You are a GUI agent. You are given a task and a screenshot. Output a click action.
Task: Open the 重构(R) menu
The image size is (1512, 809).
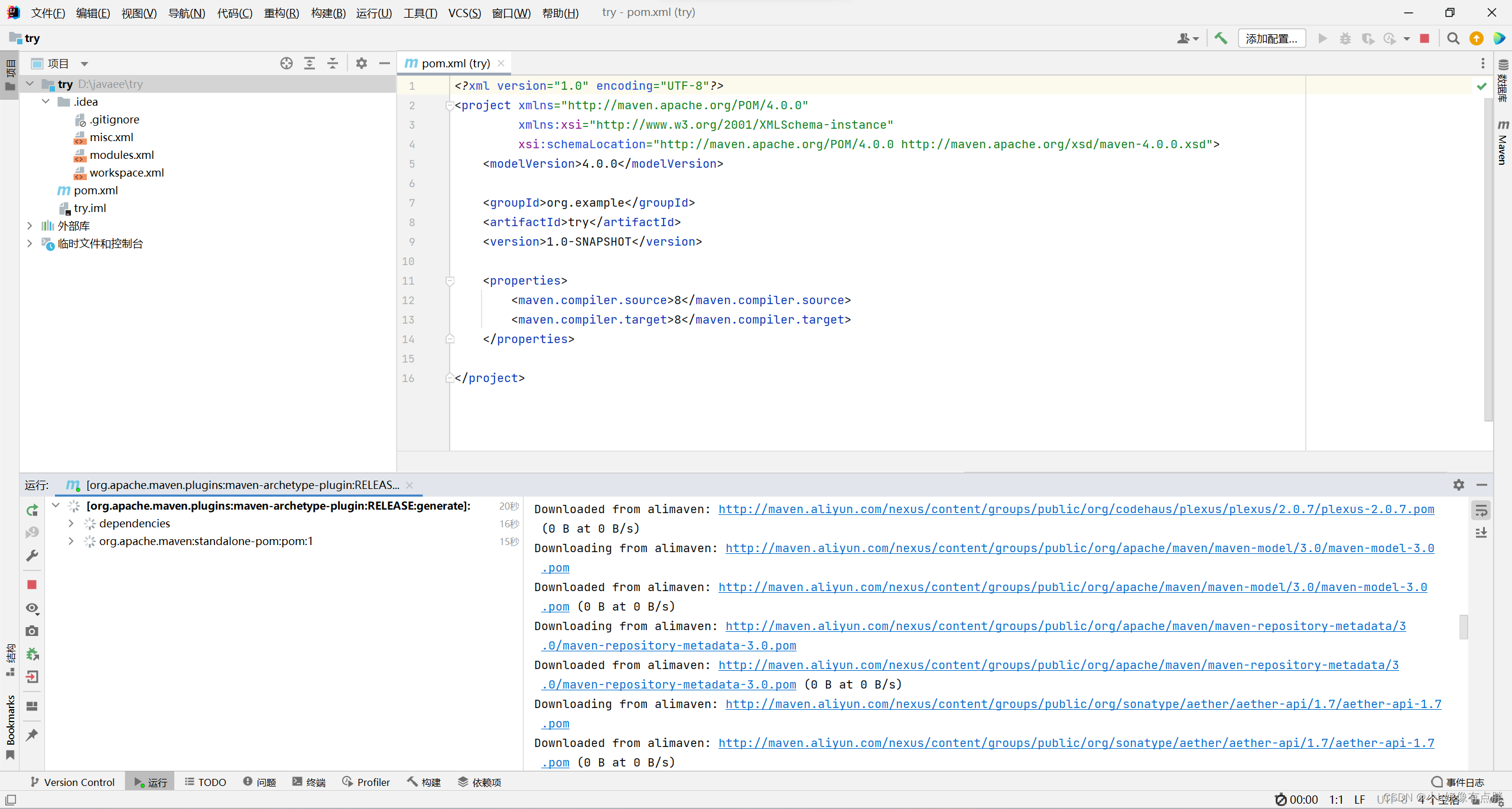[281, 12]
